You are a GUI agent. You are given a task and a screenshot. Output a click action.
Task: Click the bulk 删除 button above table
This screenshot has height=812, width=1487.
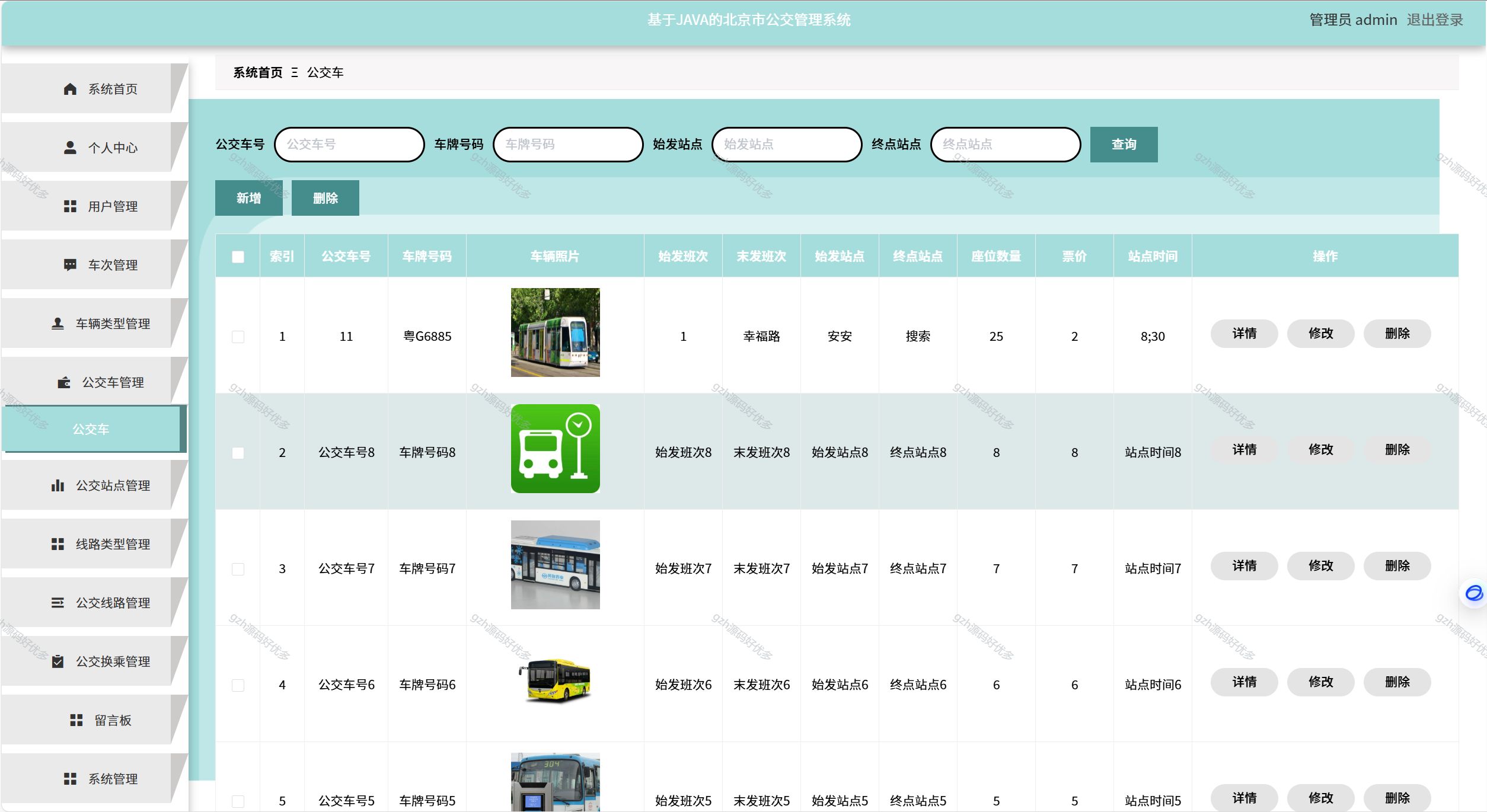pos(325,198)
